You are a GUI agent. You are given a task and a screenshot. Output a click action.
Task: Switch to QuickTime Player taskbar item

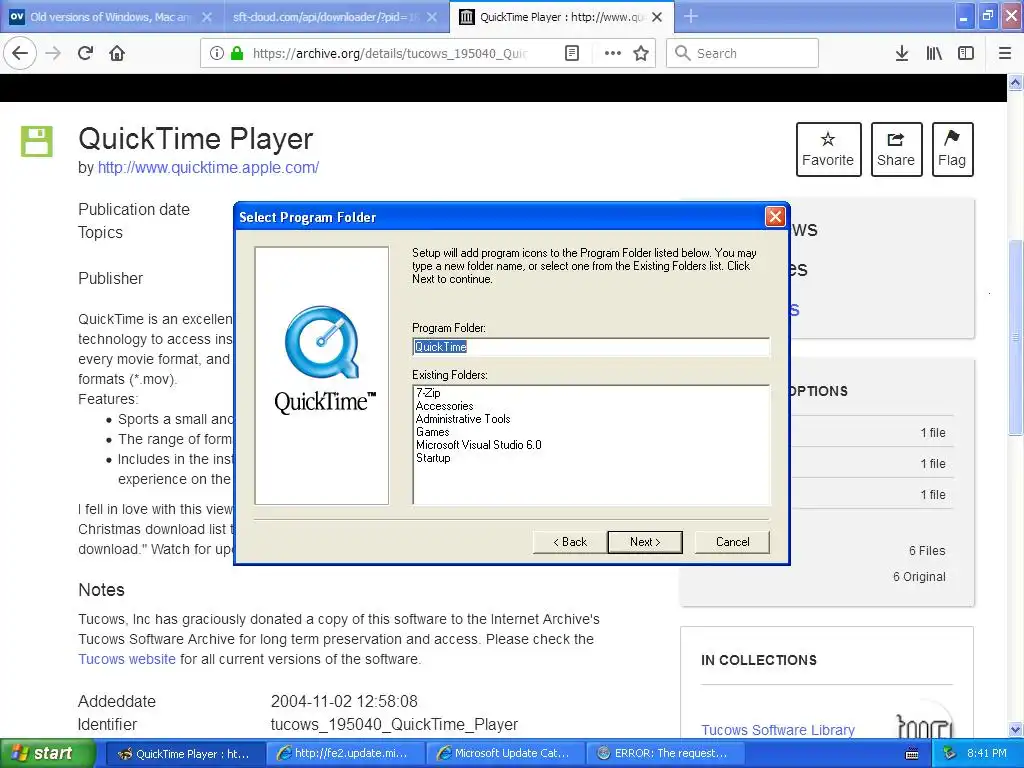[x=184, y=753]
